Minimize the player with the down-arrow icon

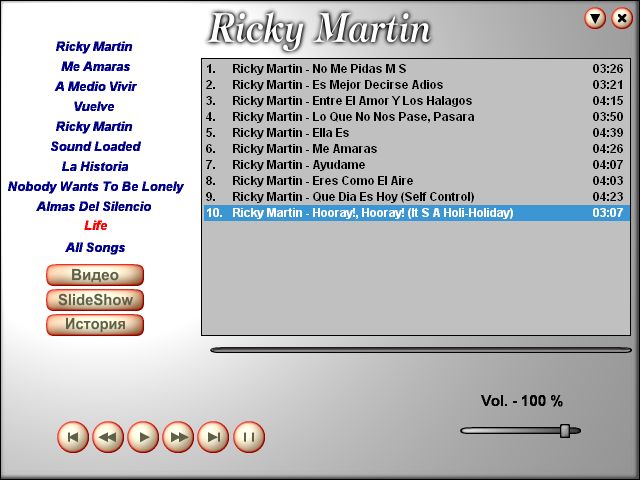(x=595, y=18)
